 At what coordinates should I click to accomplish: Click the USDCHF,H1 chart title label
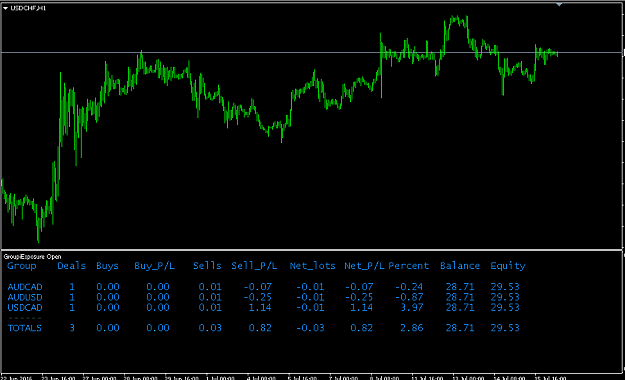28,8
